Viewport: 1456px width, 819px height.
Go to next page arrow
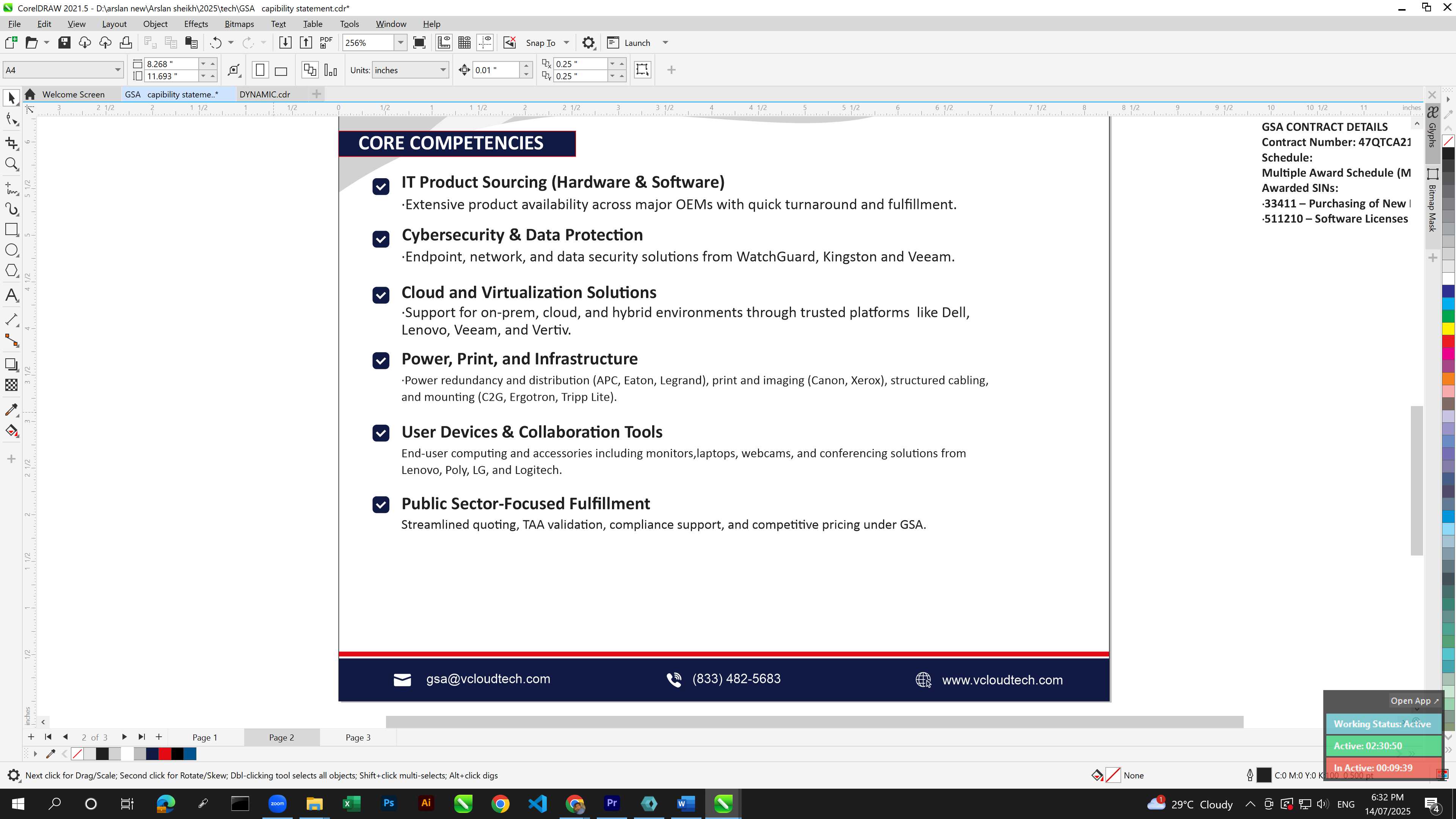(124, 737)
